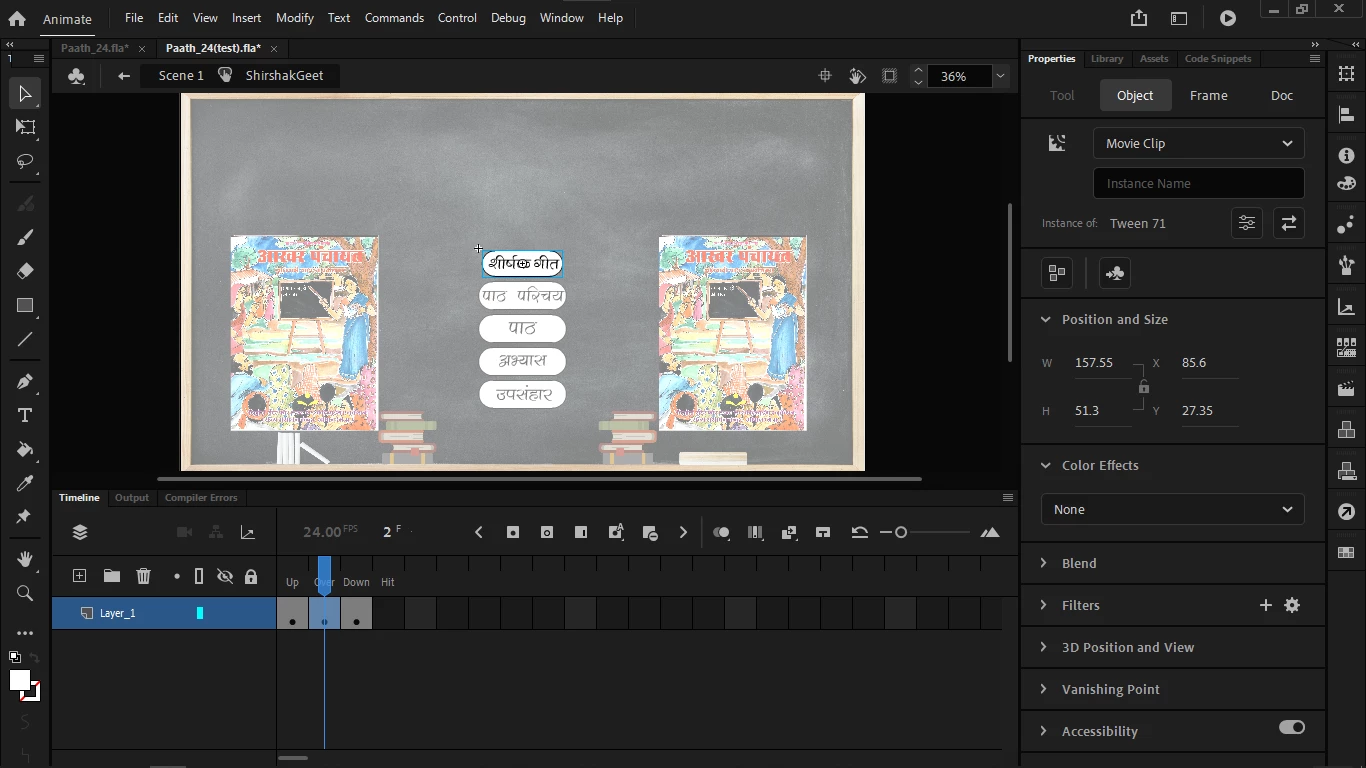Open symbol edit properties icon
Viewport: 1366px width, 768px height.
click(1247, 223)
